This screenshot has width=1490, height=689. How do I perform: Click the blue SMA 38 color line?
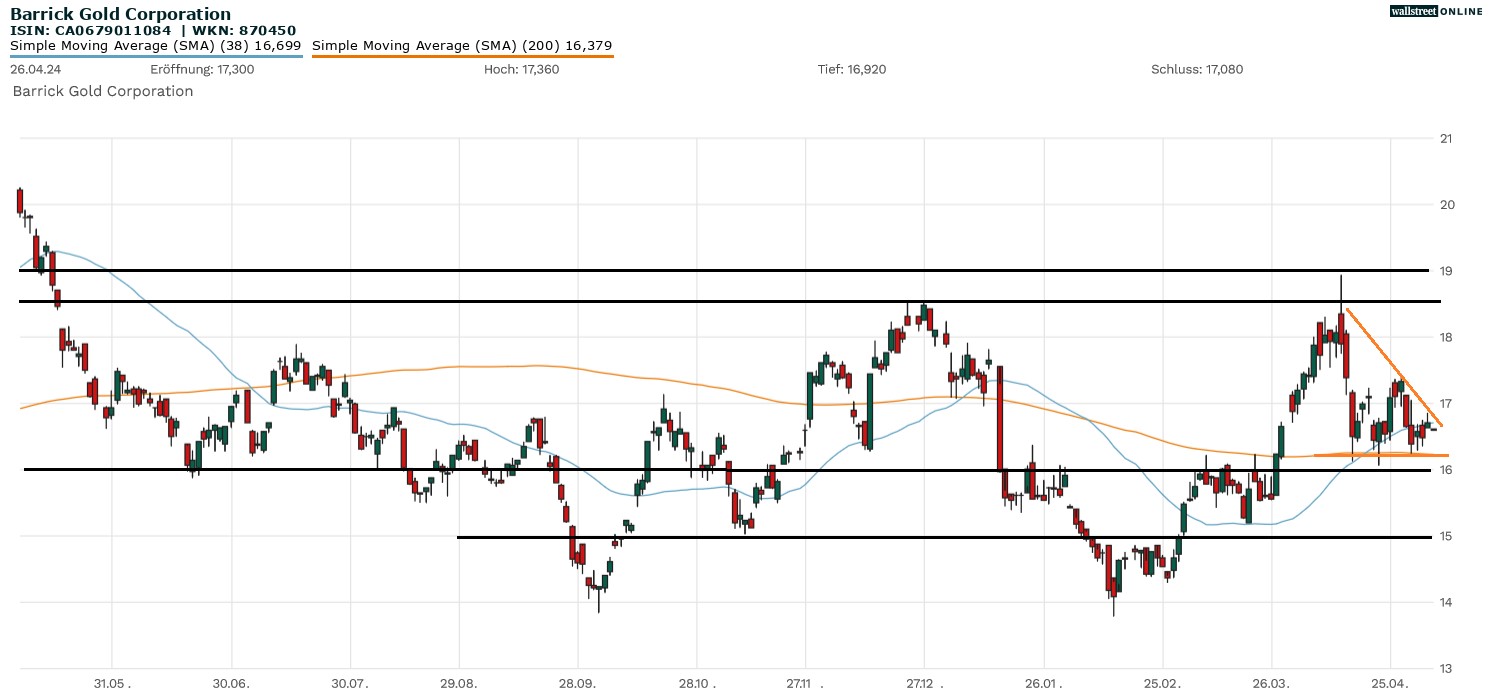click(156, 56)
